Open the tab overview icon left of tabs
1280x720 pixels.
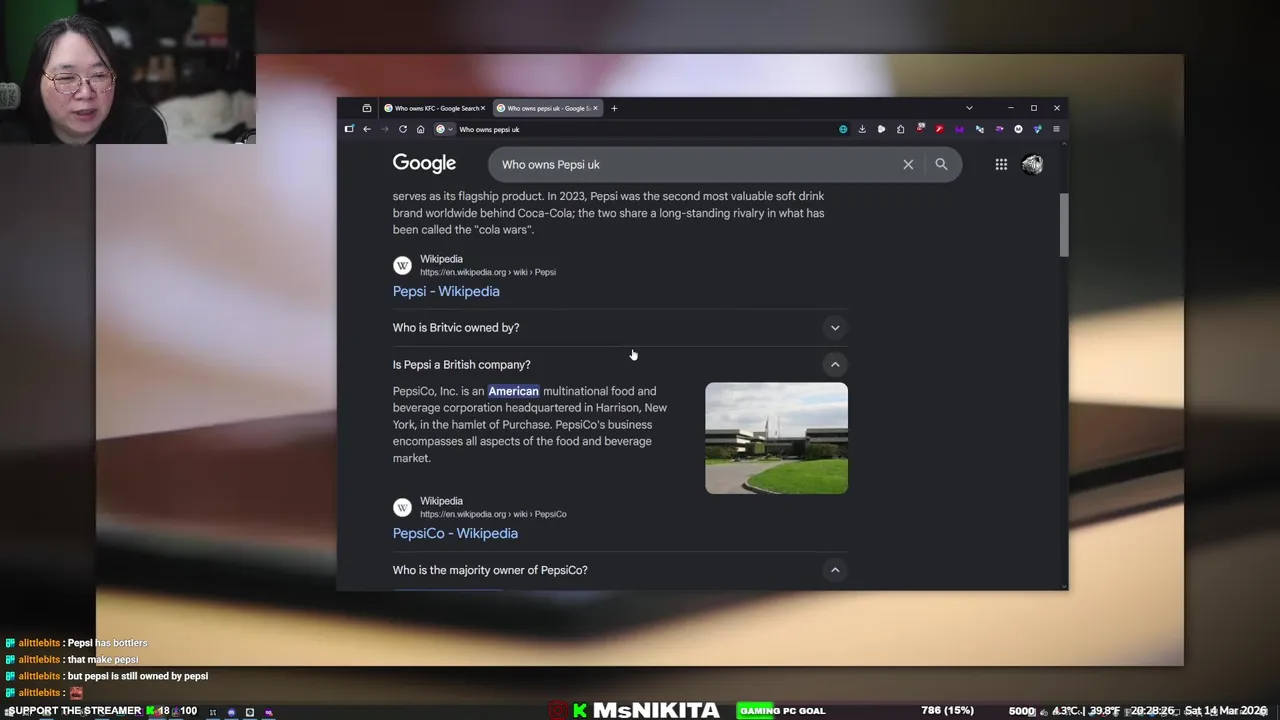(367, 108)
